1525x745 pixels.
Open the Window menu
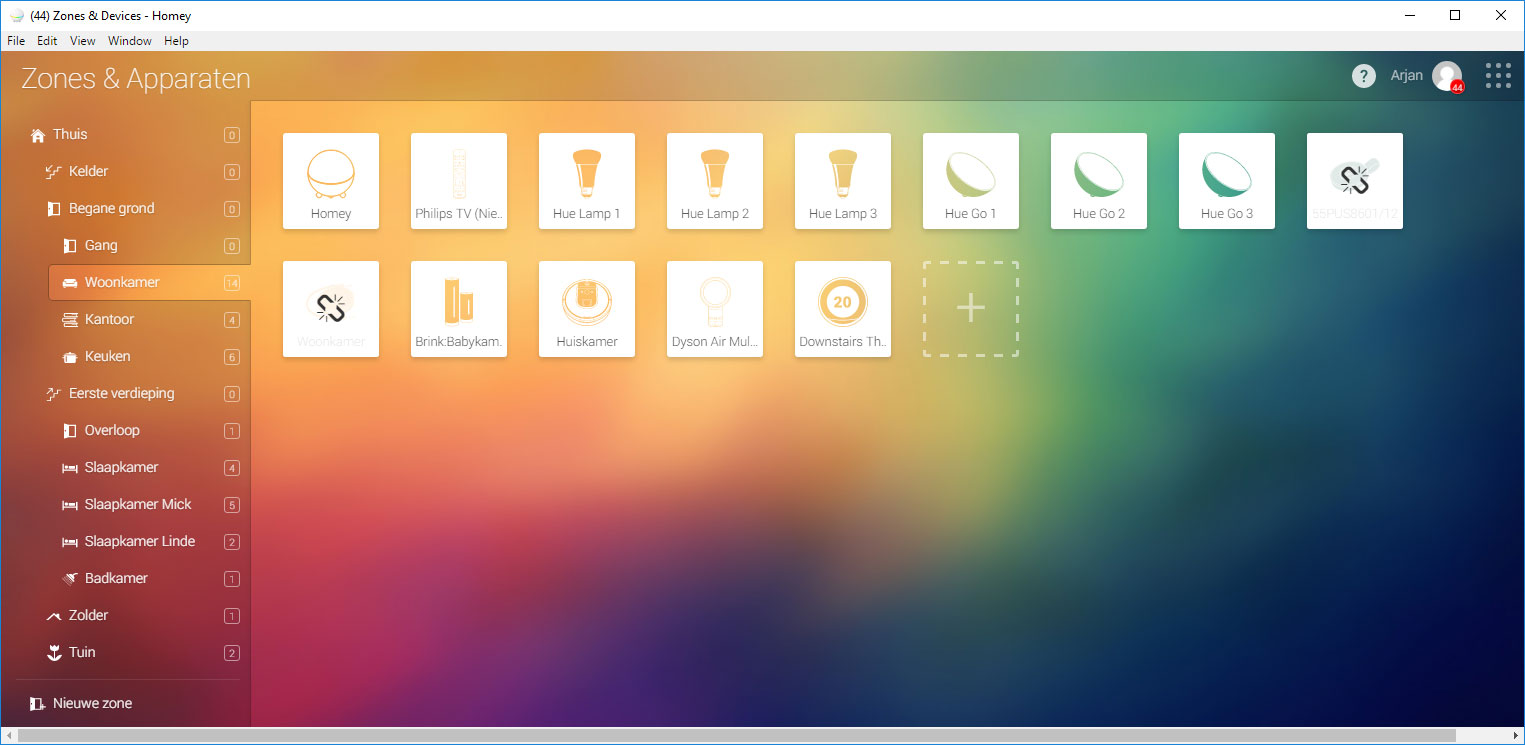tap(130, 41)
